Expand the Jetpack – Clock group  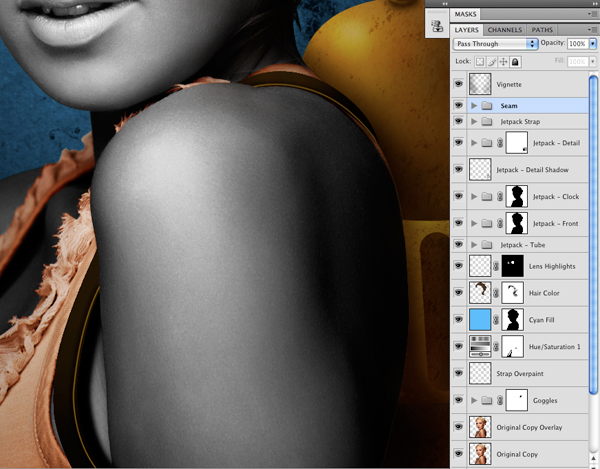click(474, 197)
